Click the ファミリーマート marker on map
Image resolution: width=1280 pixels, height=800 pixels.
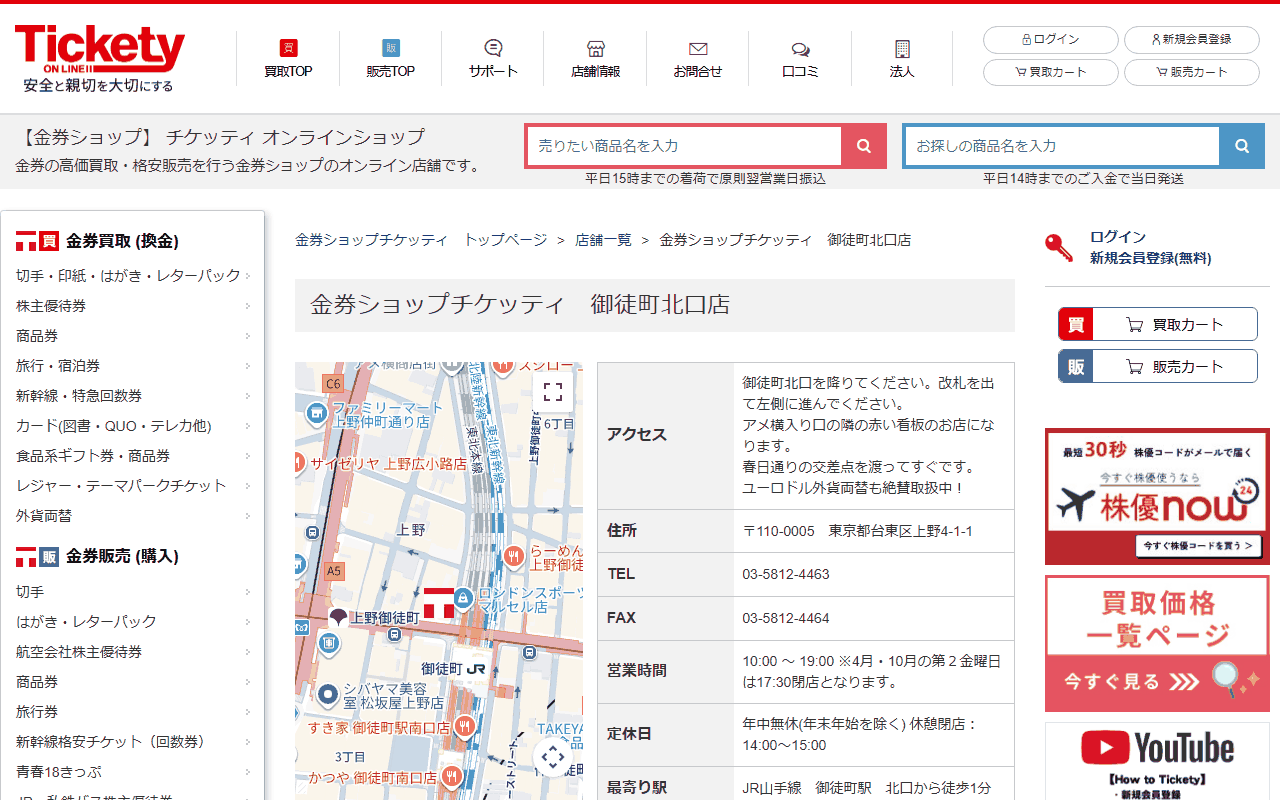click(x=318, y=412)
